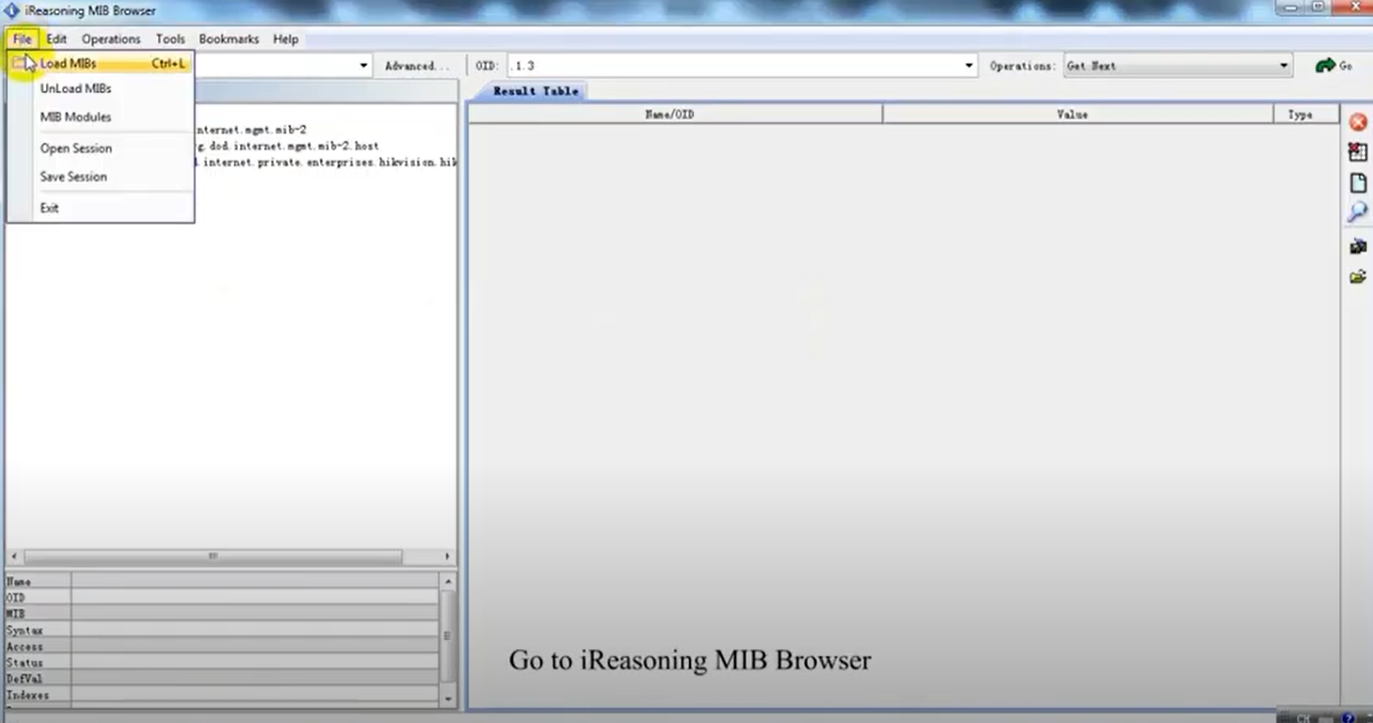Screen dimensions: 1373x723
Task: Click the magnifier find icon in the results sidebar
Action: [1358, 212]
